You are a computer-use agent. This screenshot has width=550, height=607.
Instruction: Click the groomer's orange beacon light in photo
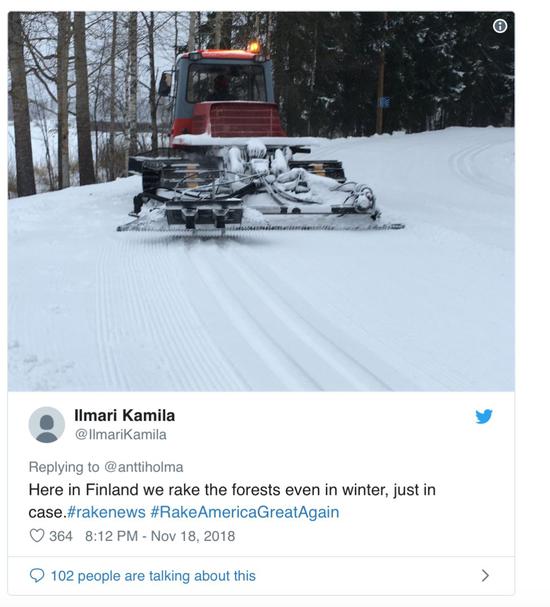coord(254,47)
